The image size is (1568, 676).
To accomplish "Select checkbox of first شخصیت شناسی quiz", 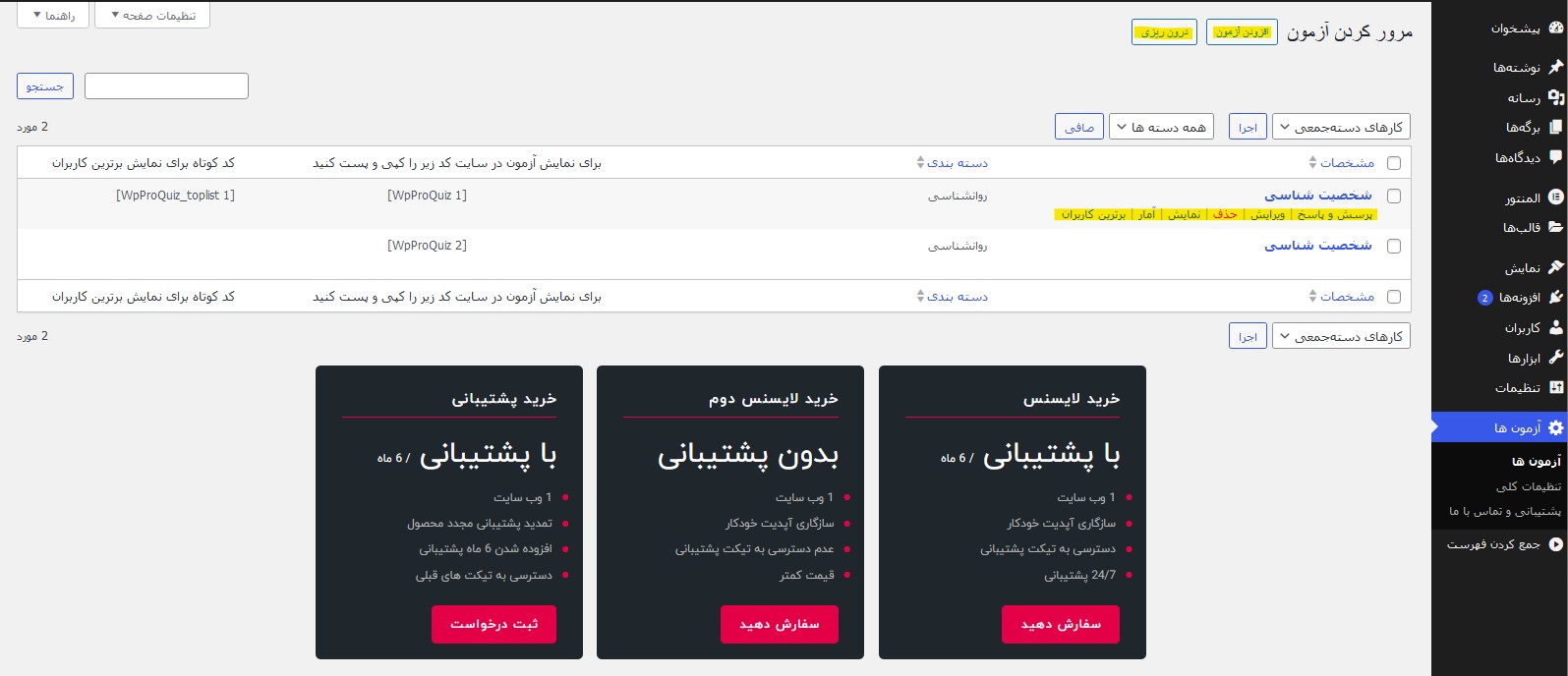I will click(x=1393, y=197).
